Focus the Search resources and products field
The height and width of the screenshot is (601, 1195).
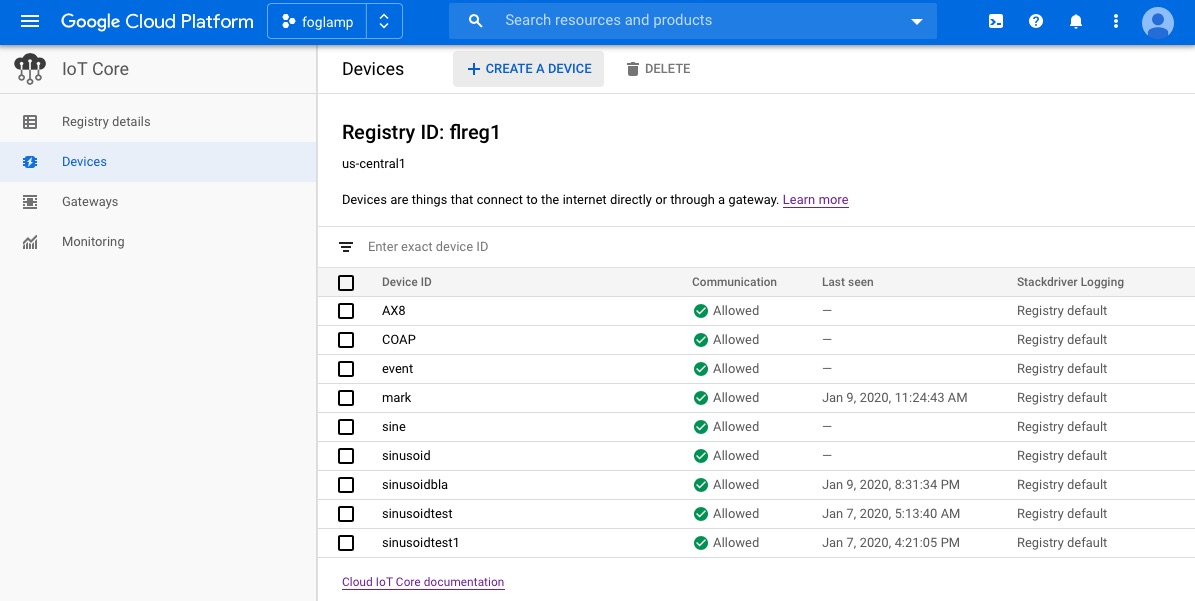692,21
